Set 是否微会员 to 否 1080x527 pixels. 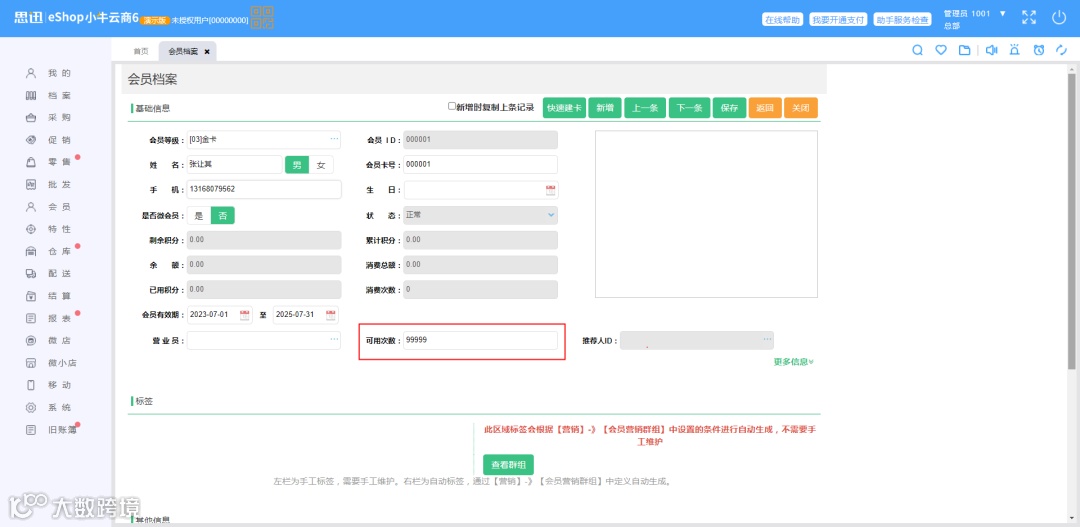coord(222,216)
